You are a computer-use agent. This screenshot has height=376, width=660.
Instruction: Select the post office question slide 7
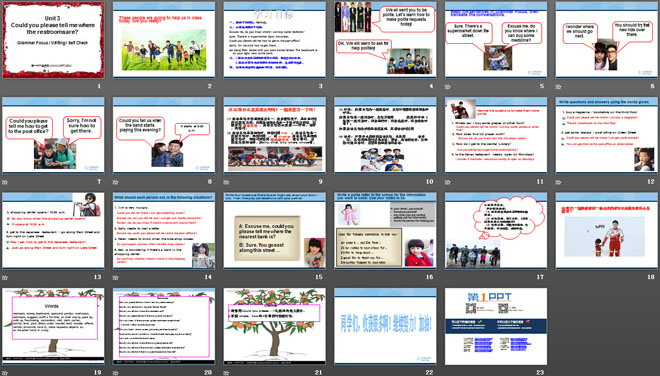53,135
